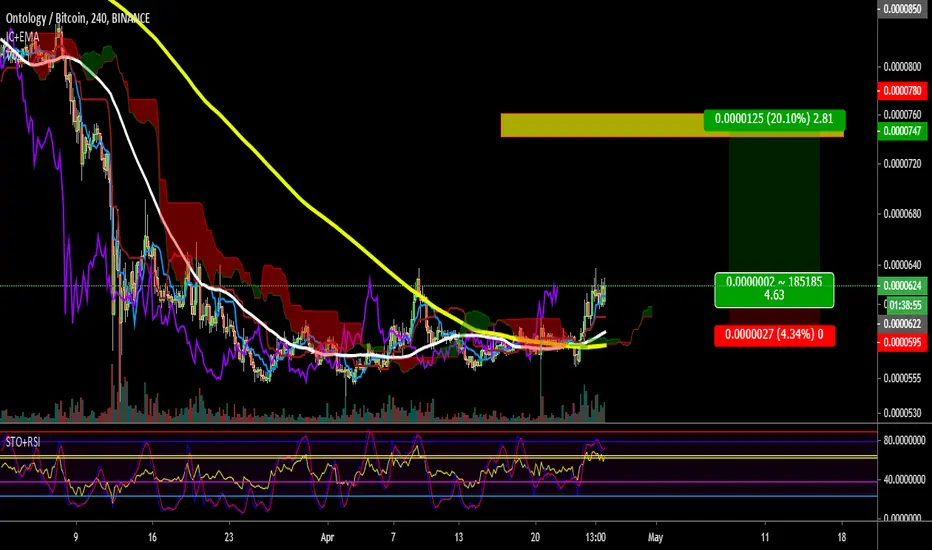
Task: Click the green 0.0000624 current price tag
Action: (x=902, y=286)
